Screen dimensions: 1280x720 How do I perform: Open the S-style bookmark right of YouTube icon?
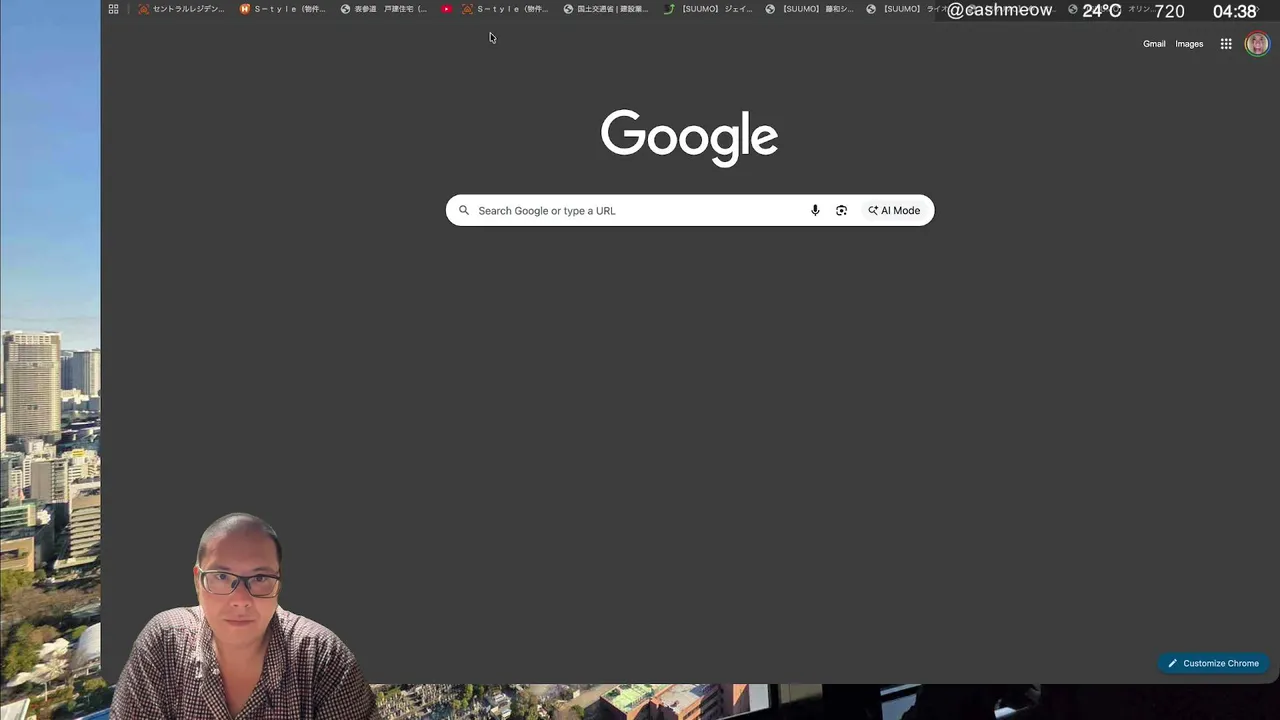[505, 9]
